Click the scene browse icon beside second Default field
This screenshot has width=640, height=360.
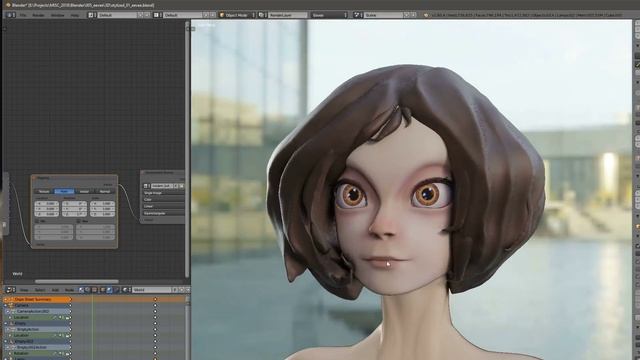pos(157,15)
